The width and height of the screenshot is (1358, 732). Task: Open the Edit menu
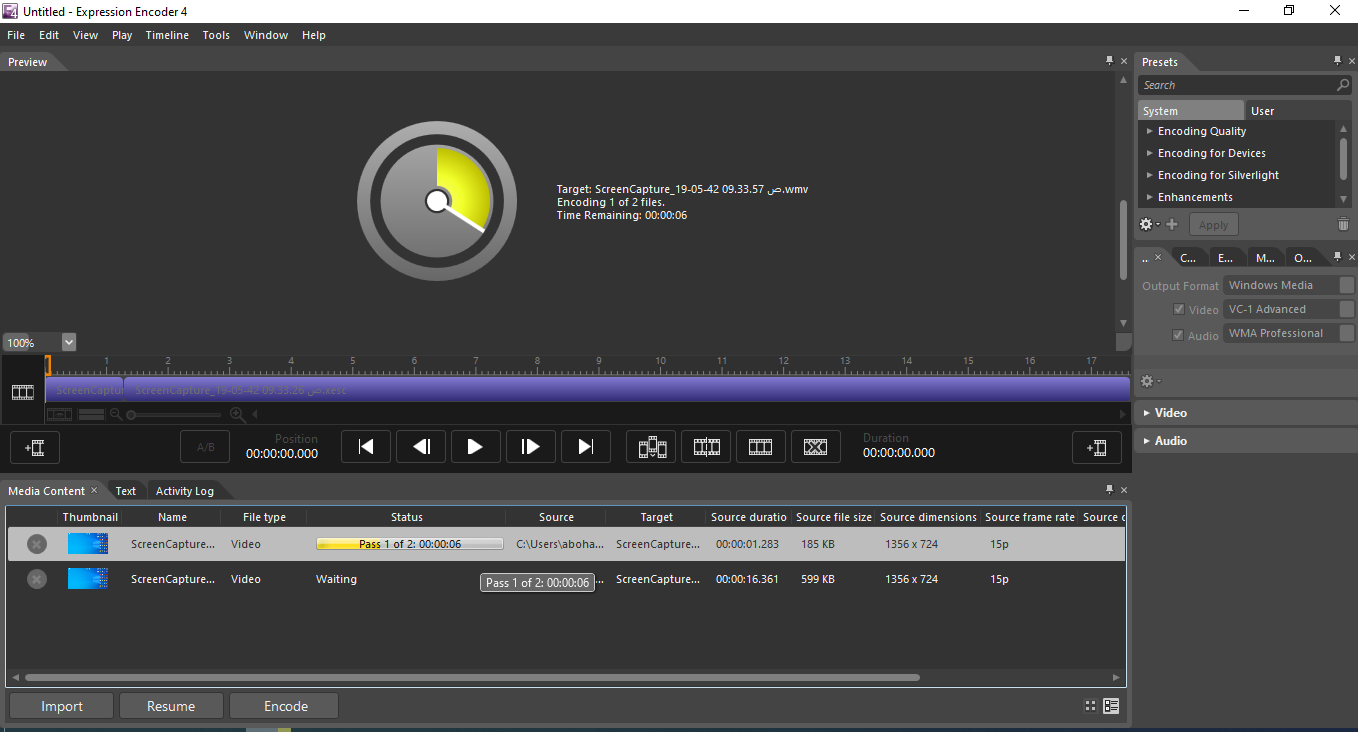49,35
